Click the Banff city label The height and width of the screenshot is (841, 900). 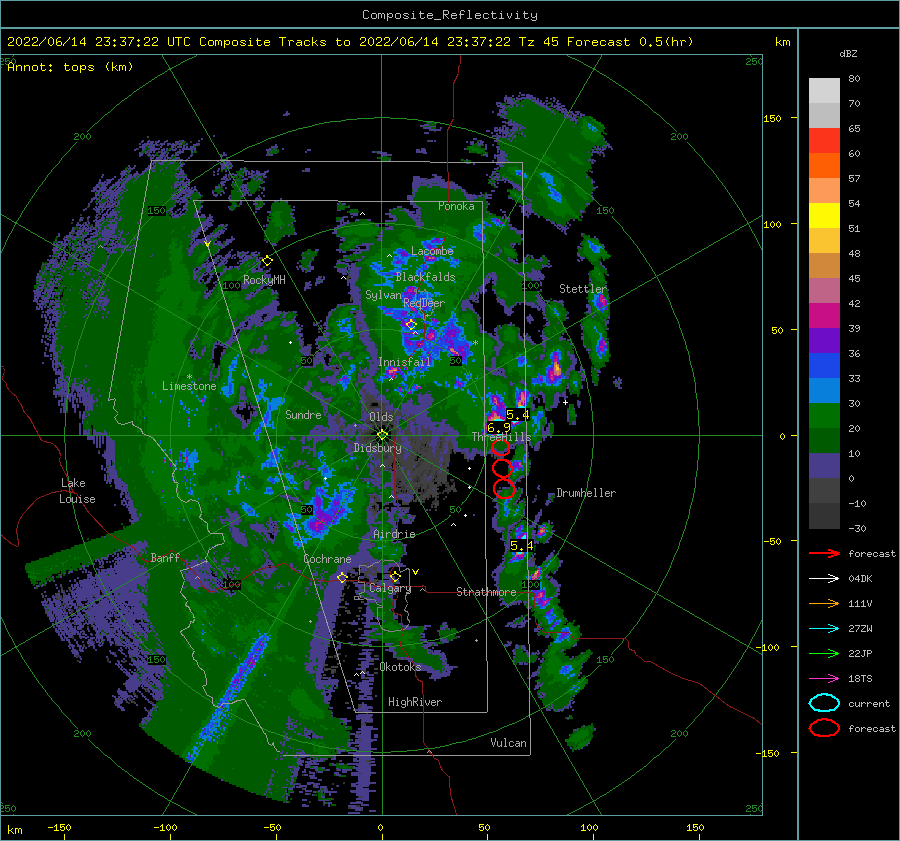[165, 557]
